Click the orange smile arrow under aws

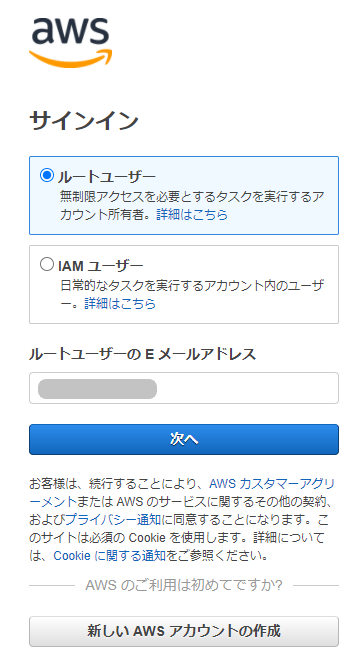(71, 59)
